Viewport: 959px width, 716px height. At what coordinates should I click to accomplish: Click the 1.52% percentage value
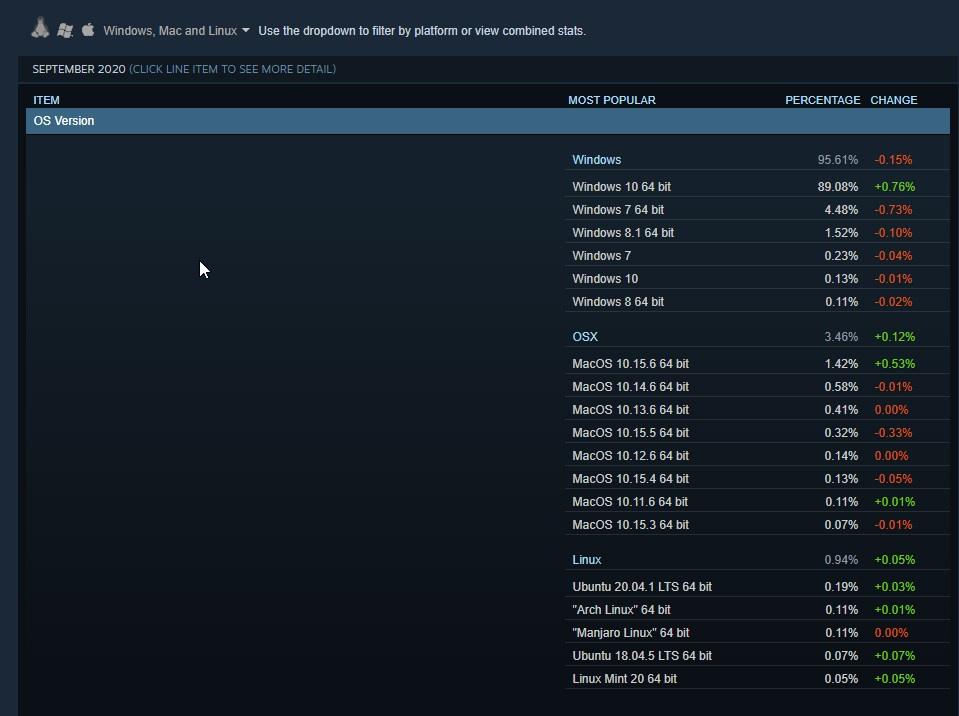(841, 233)
